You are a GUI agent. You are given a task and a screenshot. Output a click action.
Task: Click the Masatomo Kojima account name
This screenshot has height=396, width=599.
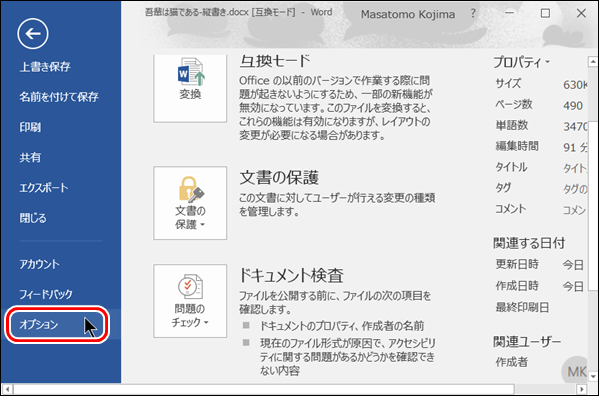tap(408, 15)
